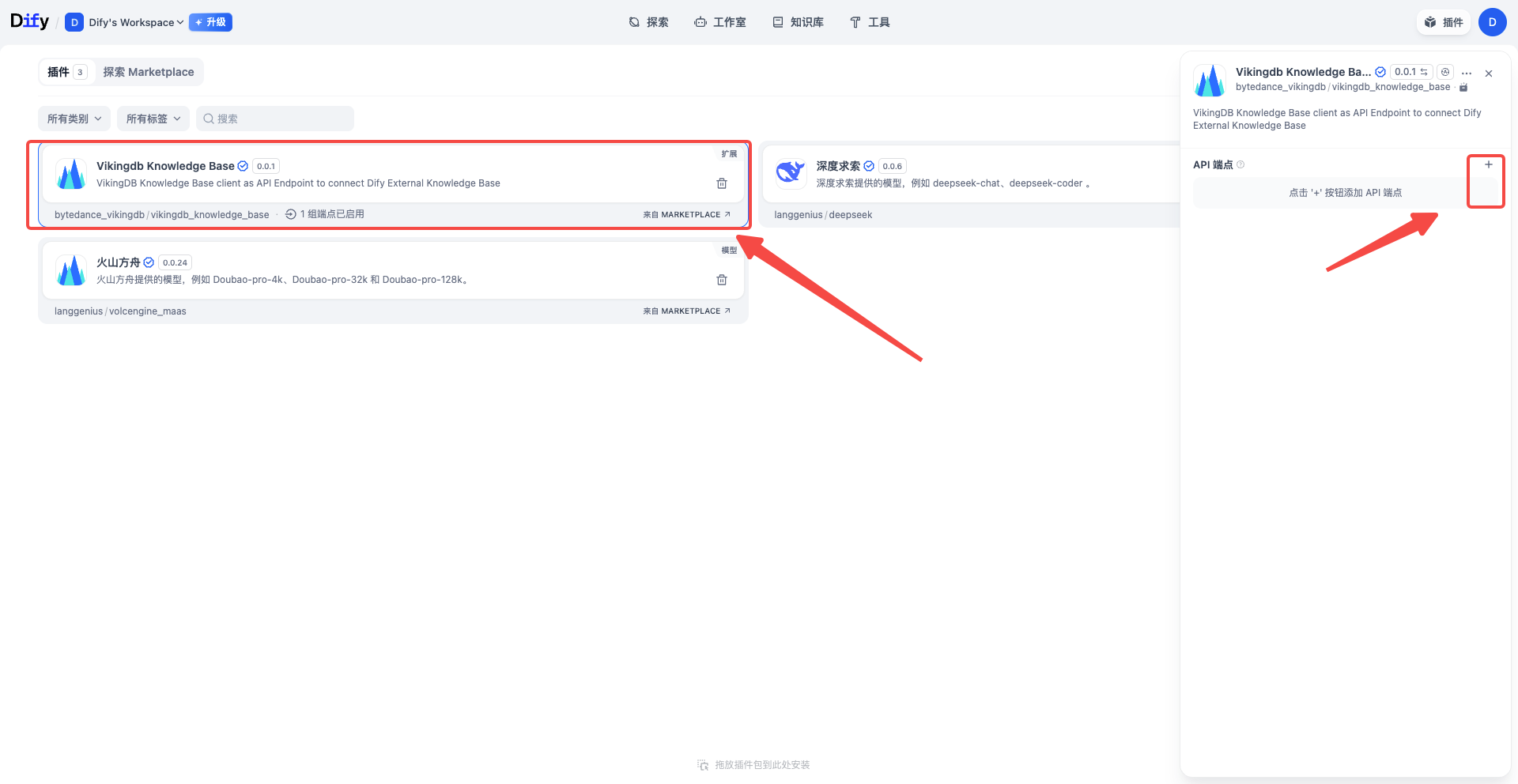Open Vikingdb card's 来自 MARKETPLACE link
1518x784 pixels.
687,214
